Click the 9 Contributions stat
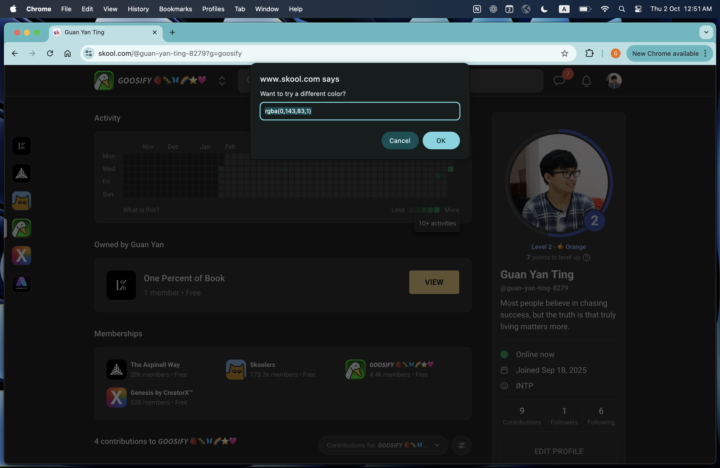The height and width of the screenshot is (468, 720). click(x=522, y=416)
